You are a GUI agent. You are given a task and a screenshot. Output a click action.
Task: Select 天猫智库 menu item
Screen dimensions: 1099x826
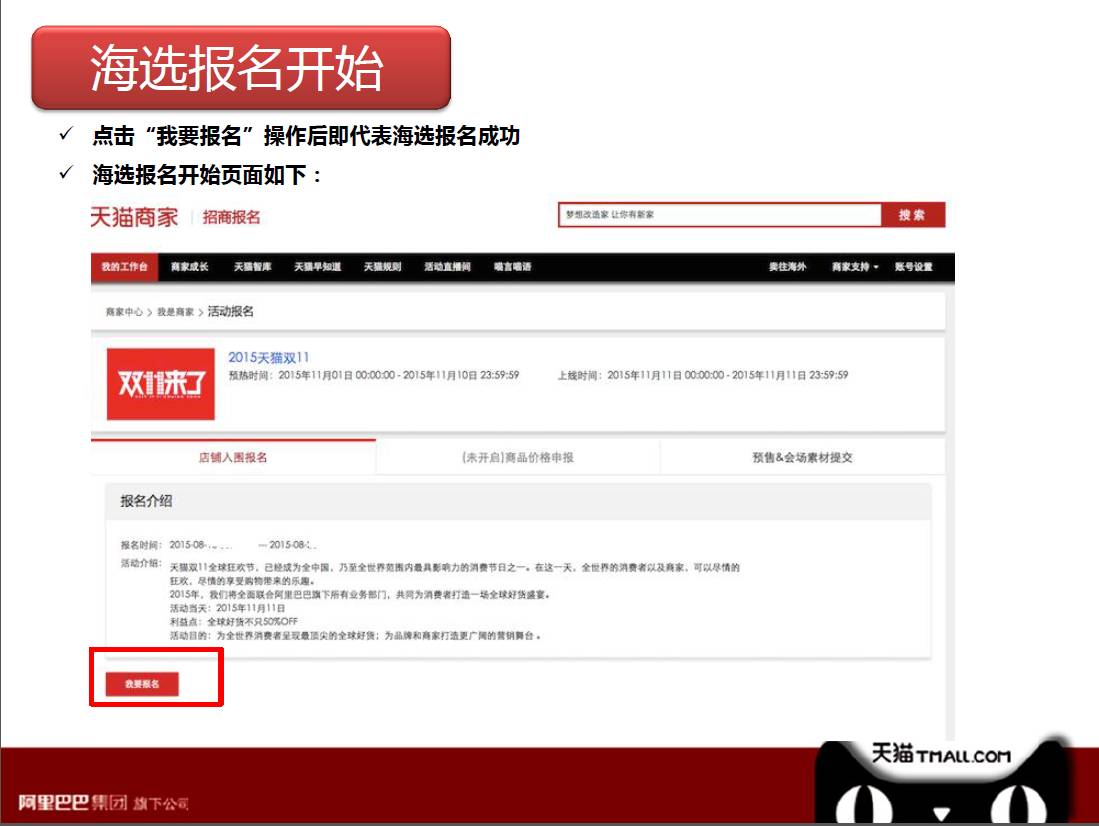253,267
